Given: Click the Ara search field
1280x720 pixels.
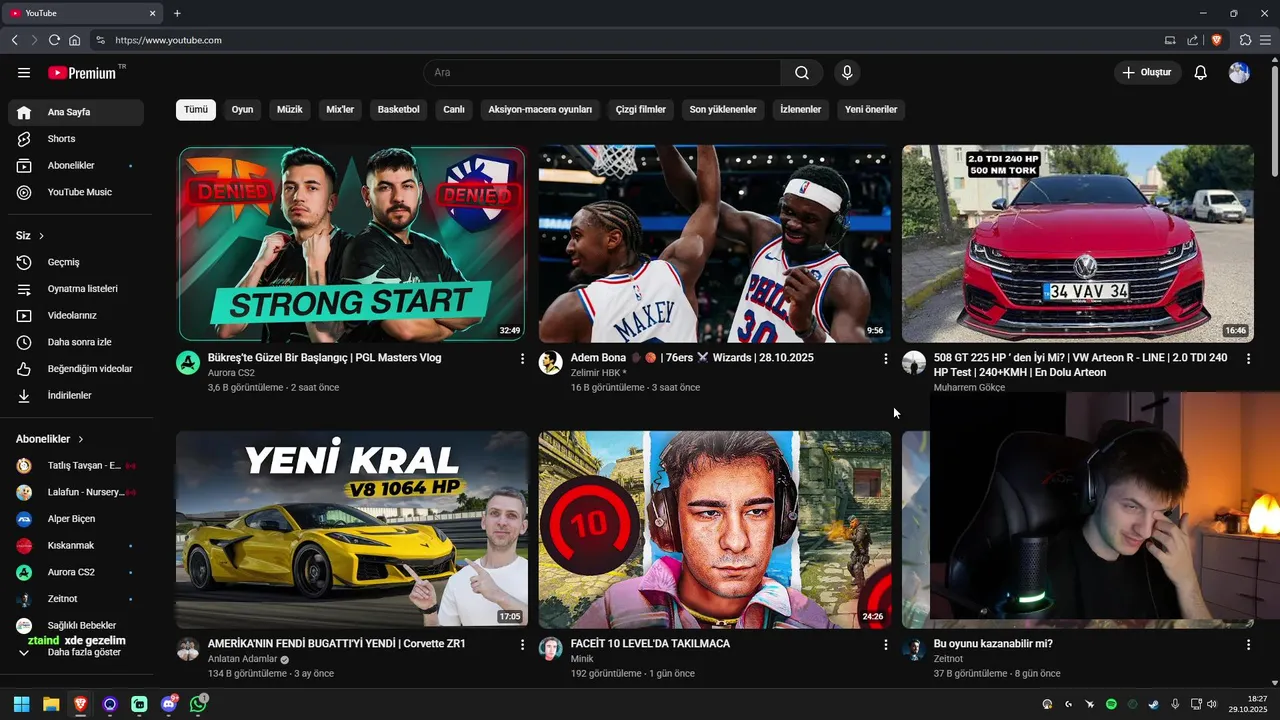Looking at the screenshot, I should [602, 72].
